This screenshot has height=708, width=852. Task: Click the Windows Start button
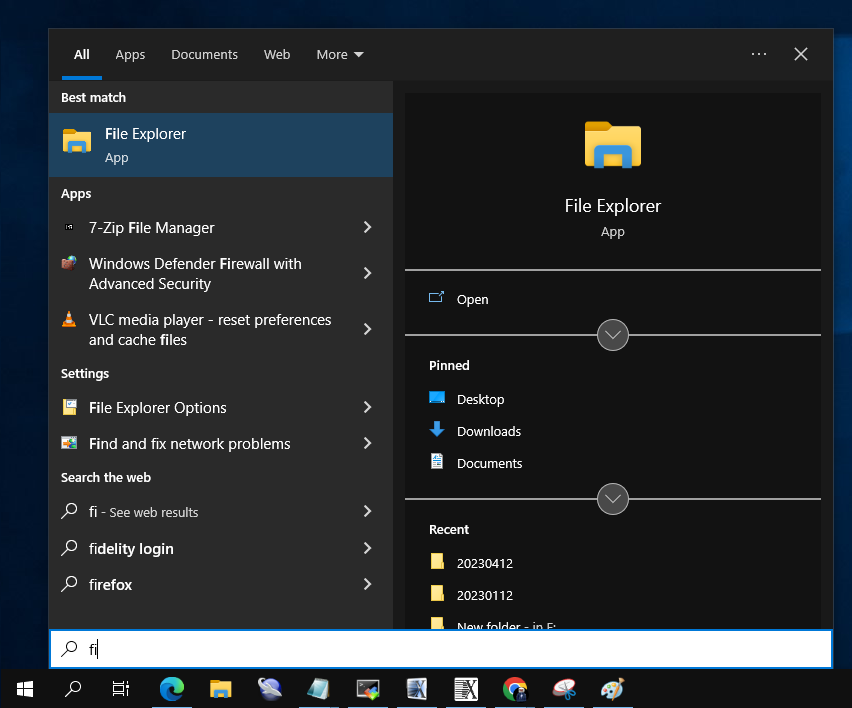point(25,688)
